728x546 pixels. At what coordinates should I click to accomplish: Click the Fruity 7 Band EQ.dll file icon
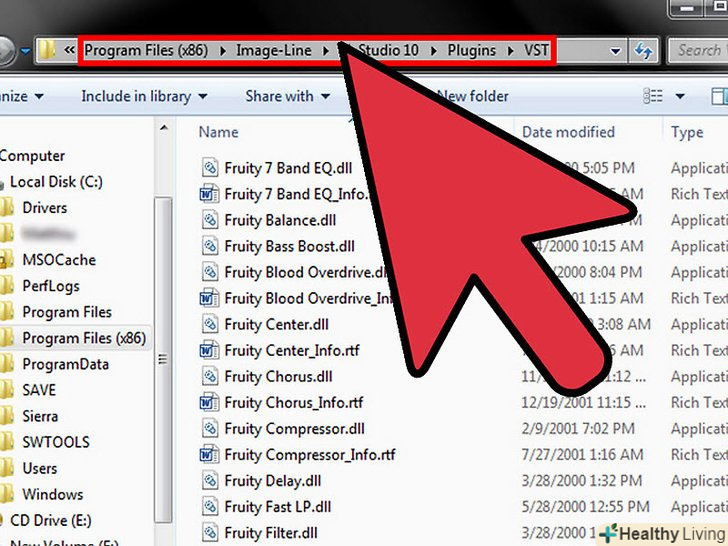point(210,168)
